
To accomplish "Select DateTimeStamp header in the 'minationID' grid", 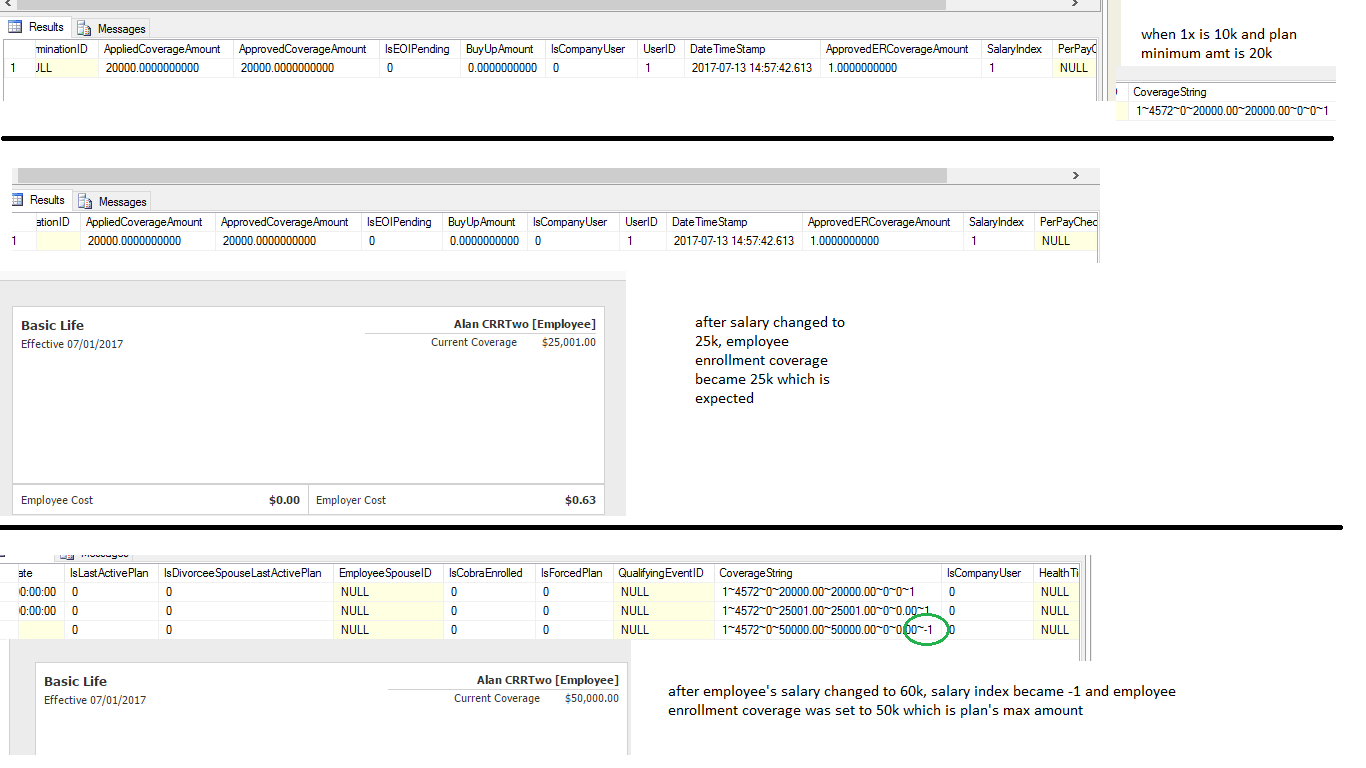I will 751,49.
